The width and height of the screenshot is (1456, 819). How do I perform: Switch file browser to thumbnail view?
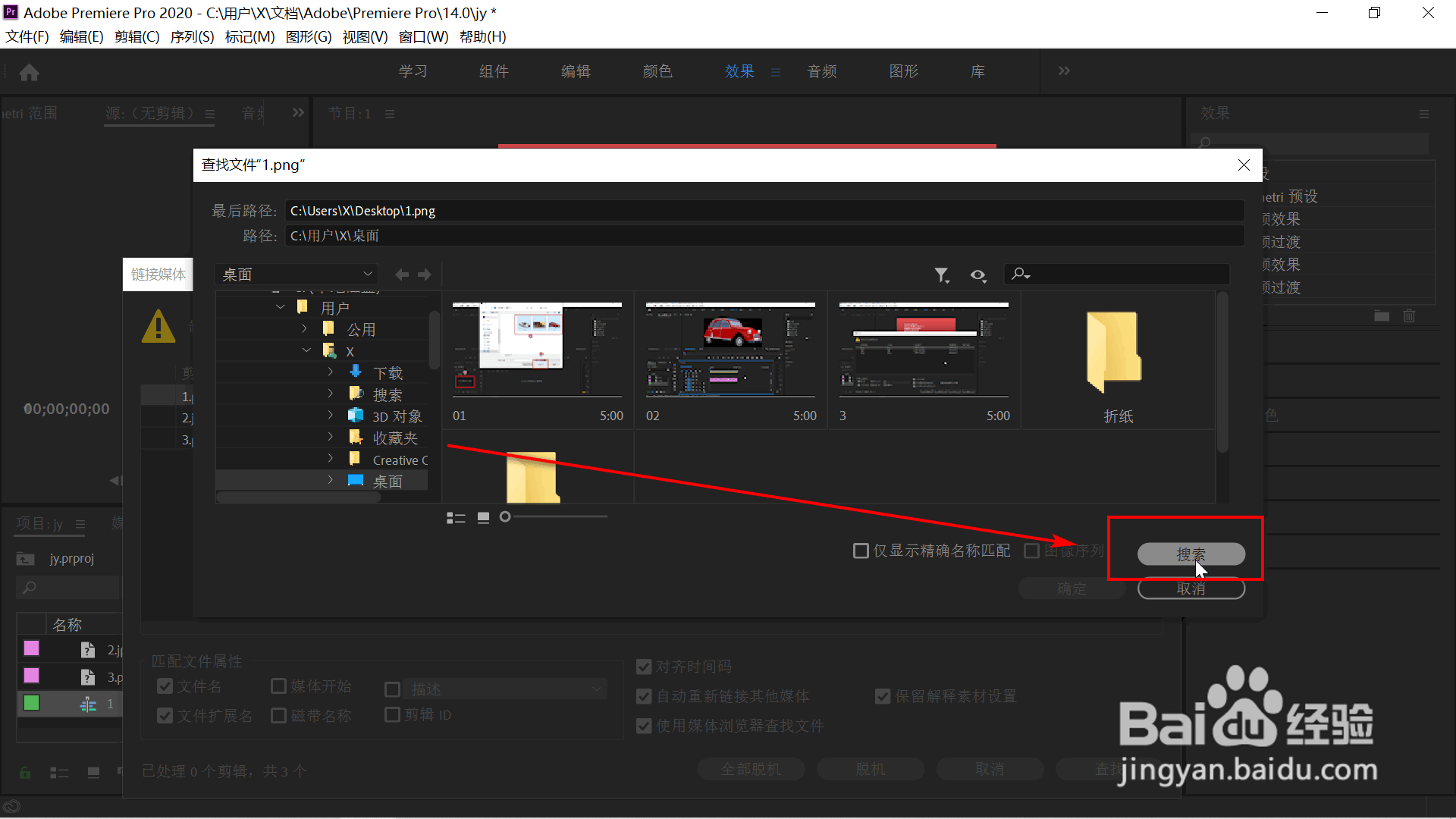(483, 518)
